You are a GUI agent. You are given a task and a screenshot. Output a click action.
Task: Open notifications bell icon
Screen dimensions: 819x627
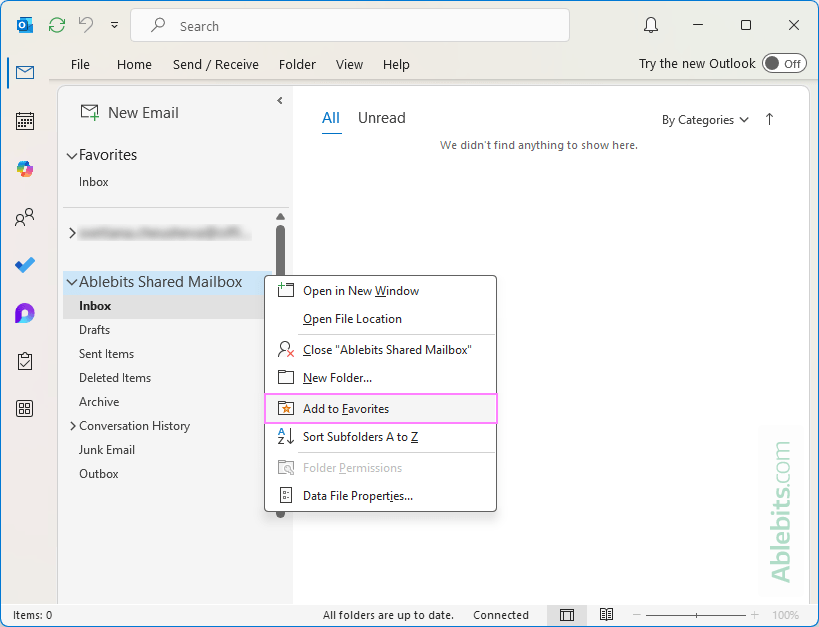click(x=651, y=25)
